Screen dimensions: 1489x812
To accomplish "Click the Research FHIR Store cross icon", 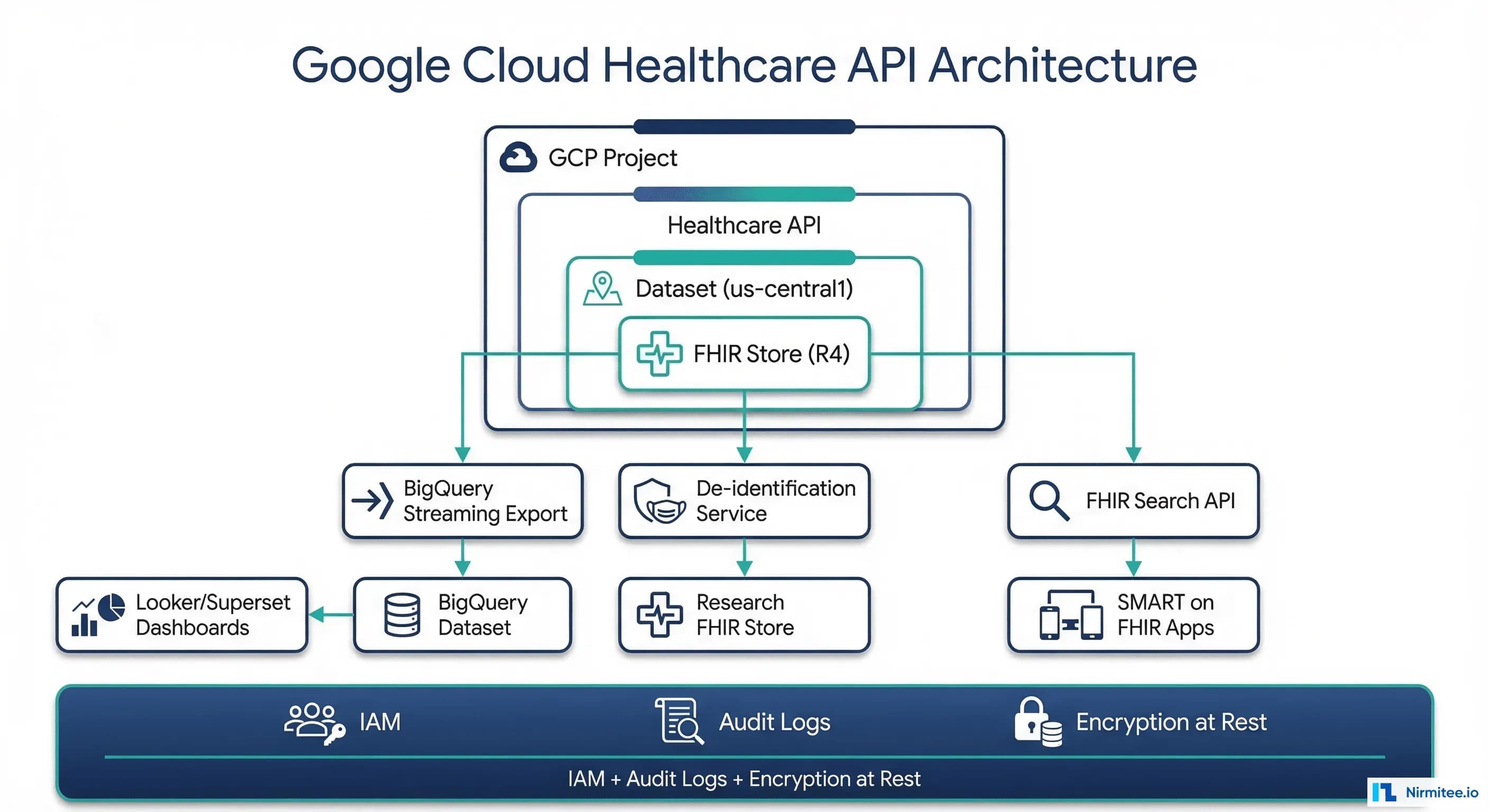I will click(659, 614).
